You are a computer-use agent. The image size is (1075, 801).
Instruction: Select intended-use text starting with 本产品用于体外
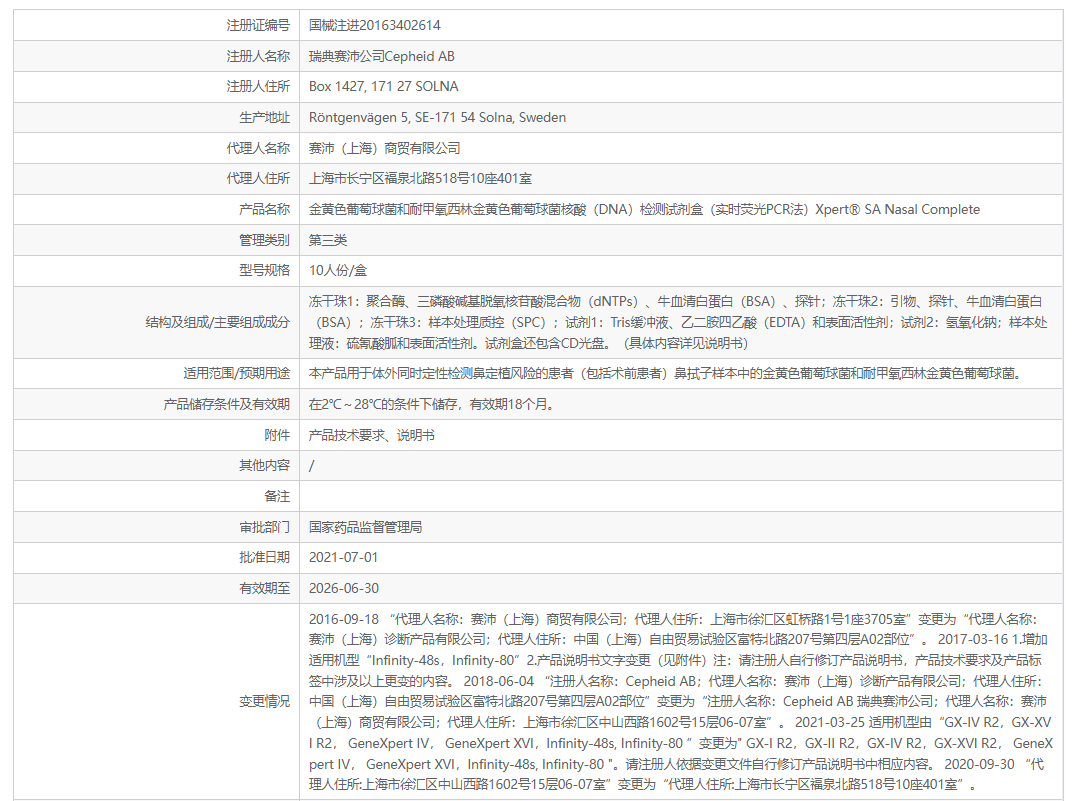point(666,373)
